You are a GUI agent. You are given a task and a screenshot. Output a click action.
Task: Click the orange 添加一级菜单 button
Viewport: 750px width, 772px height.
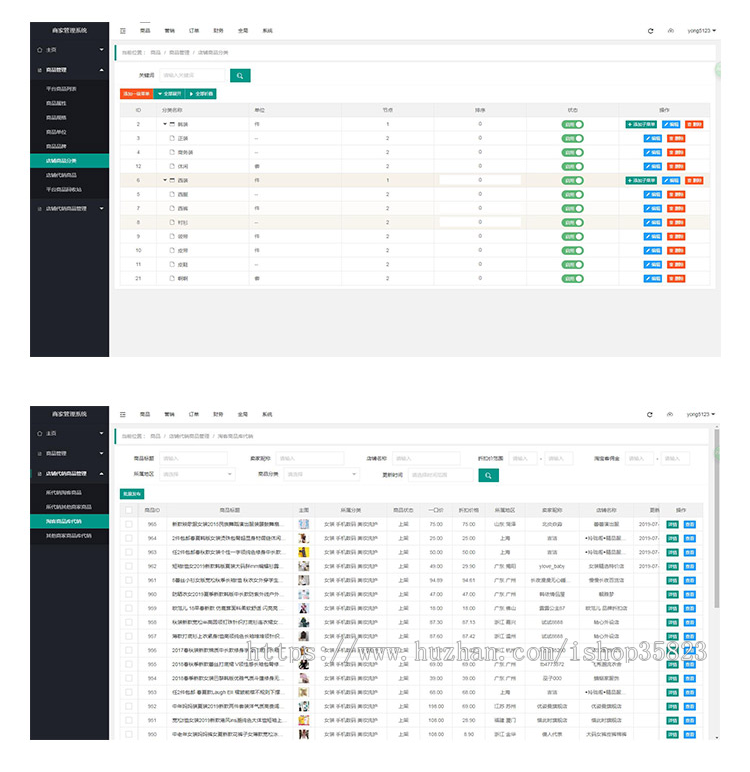coord(136,94)
